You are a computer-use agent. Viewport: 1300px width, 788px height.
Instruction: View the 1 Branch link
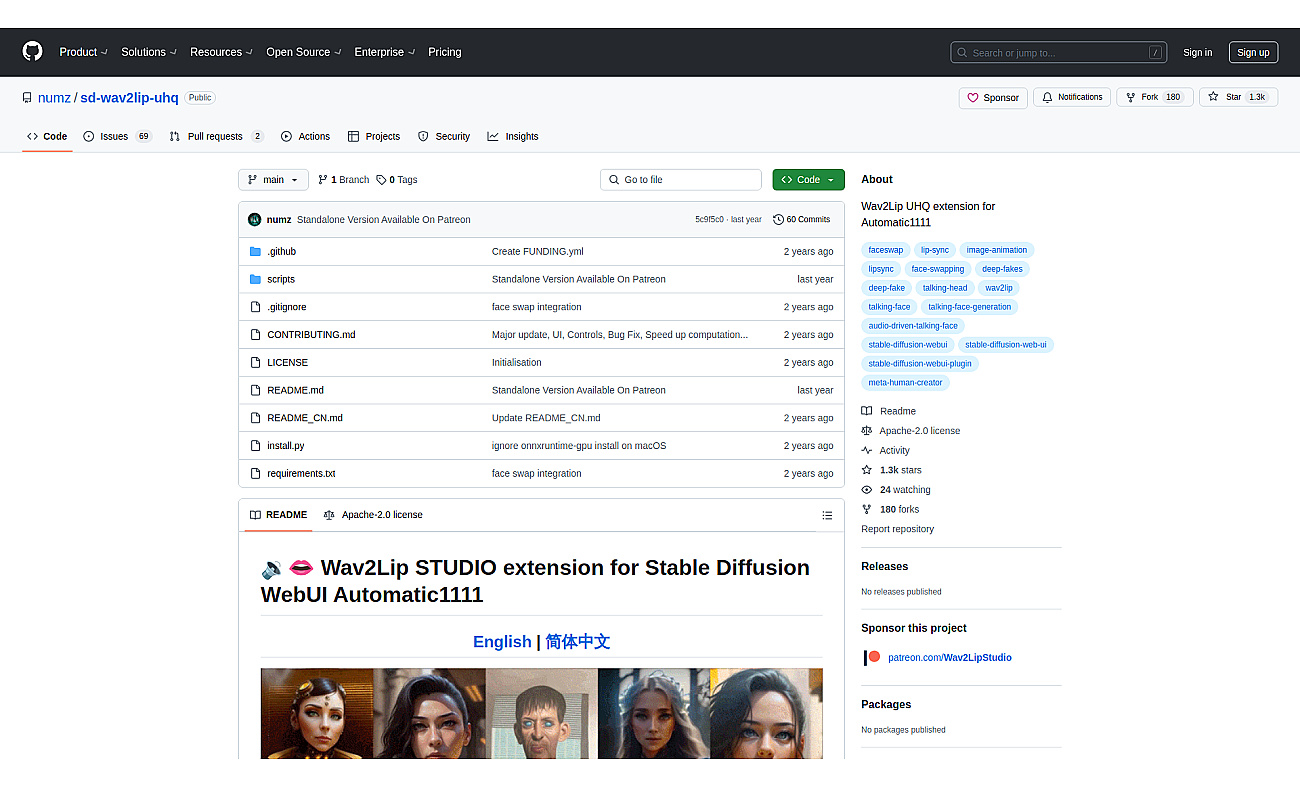point(343,180)
